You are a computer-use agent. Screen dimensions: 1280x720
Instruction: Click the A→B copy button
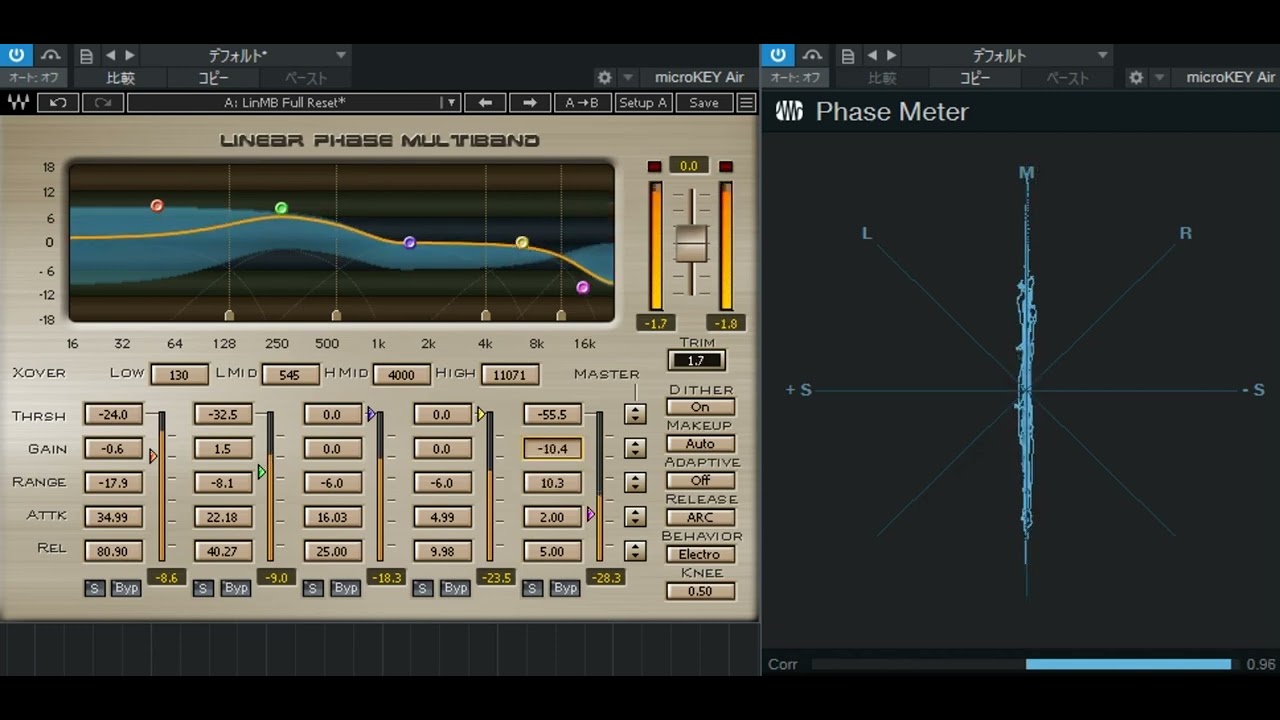[x=582, y=102]
